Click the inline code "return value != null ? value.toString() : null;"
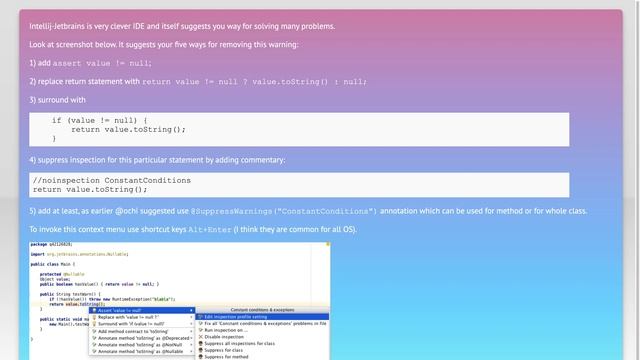 pyautogui.click(x=254, y=82)
